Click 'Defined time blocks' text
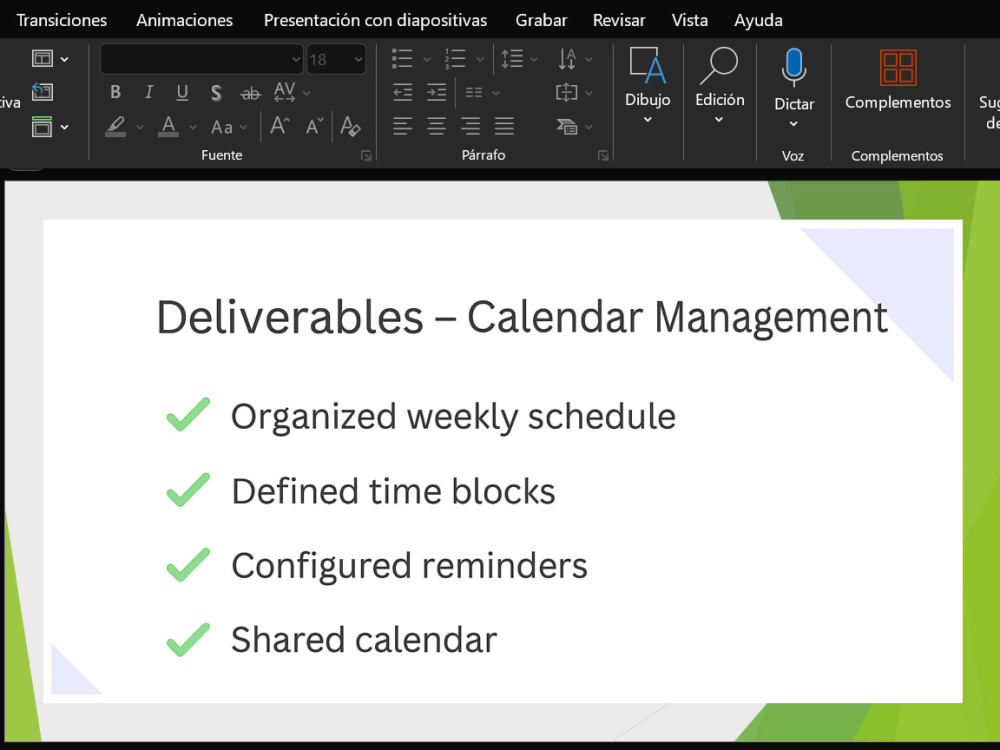This screenshot has width=1000, height=750. tap(393, 492)
